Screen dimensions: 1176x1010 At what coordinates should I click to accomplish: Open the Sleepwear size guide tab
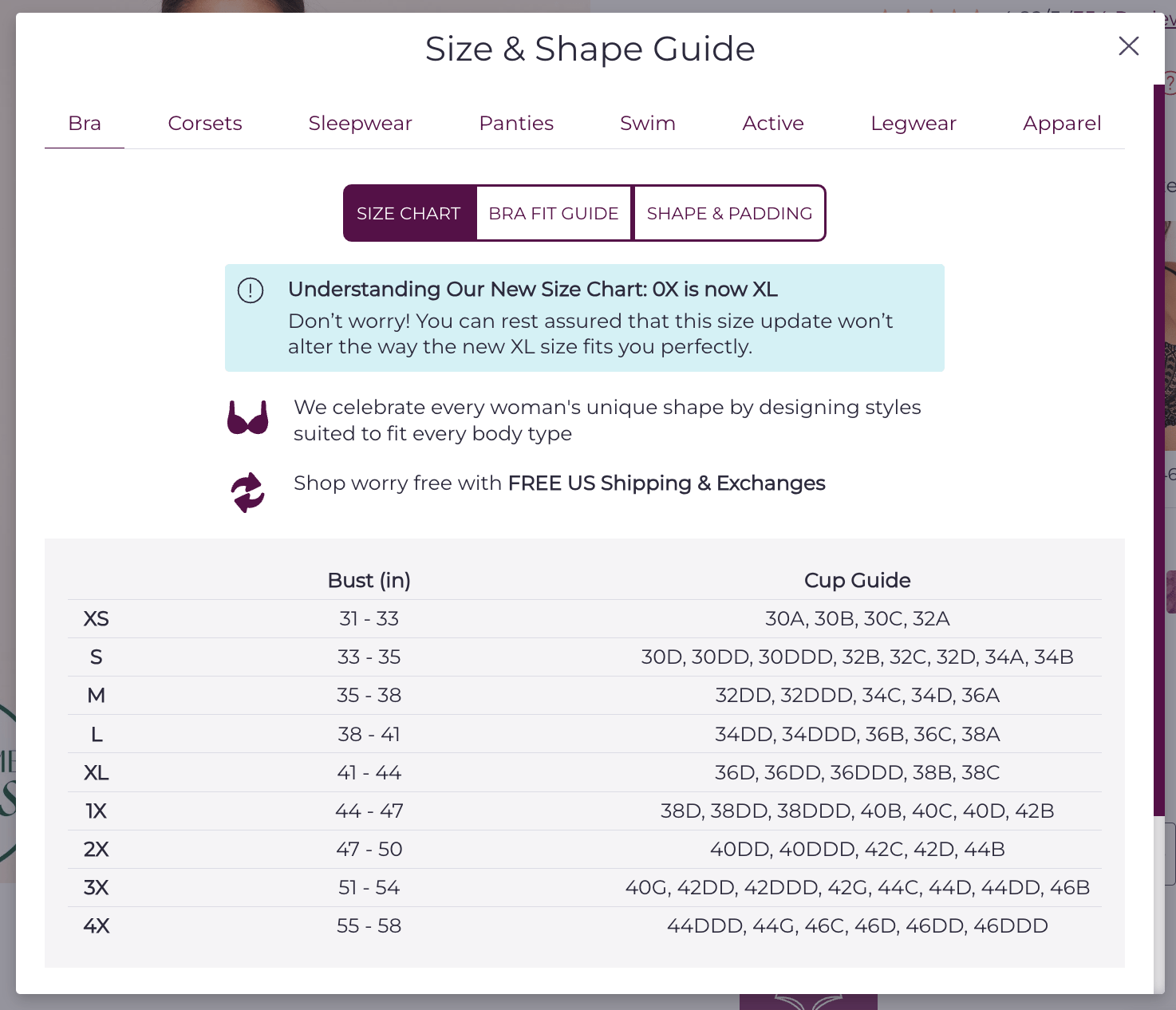[360, 123]
